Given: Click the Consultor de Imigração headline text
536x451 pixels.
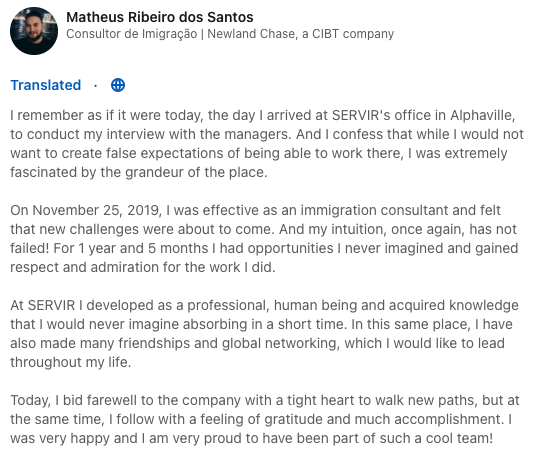Looking at the screenshot, I should click(132, 34).
